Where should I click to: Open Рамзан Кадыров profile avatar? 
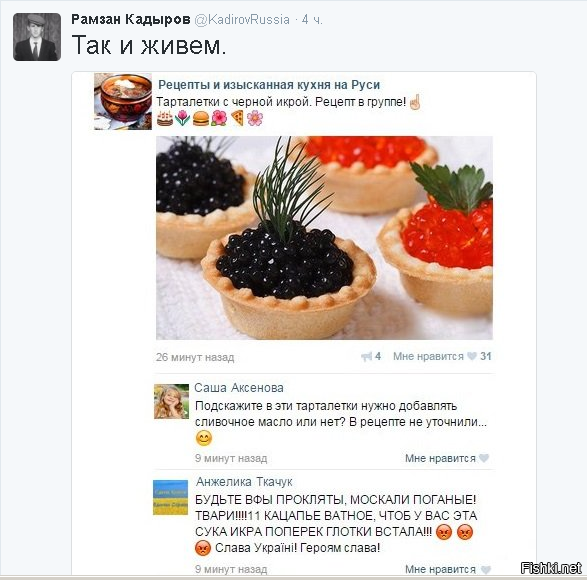coord(37,37)
